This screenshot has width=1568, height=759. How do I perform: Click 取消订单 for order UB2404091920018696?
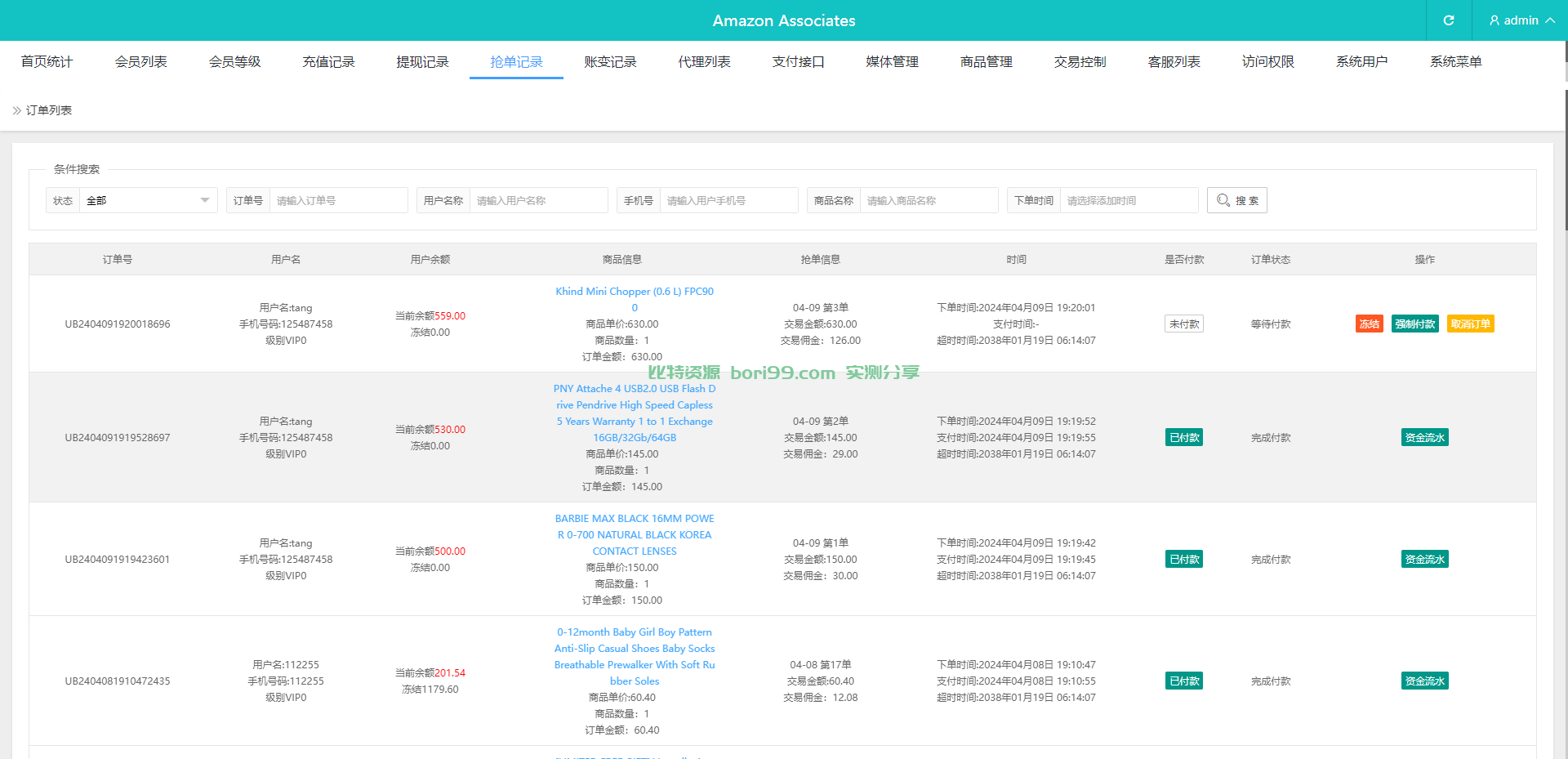[1471, 324]
